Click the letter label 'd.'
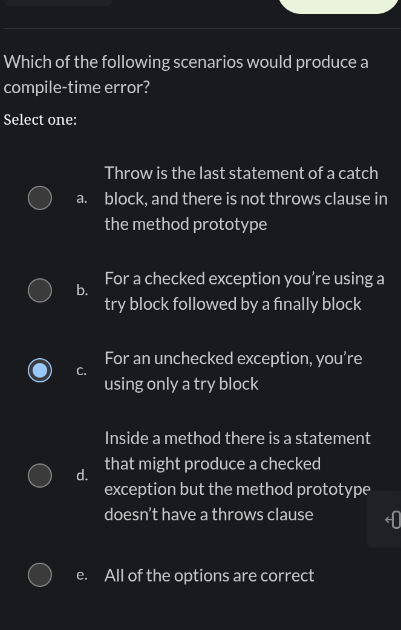 (82, 475)
